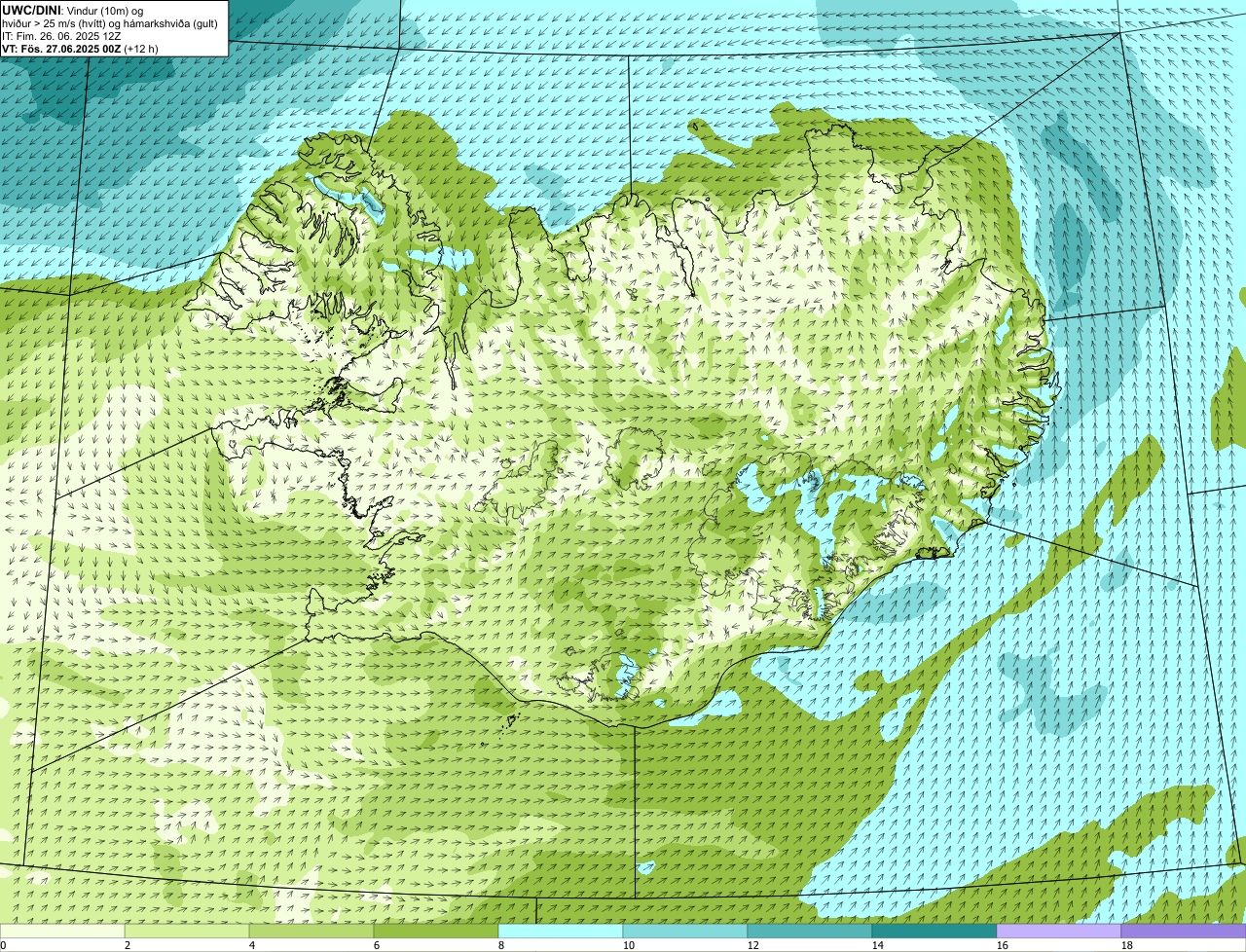This screenshot has height=952, width=1246.
Task: Click the 8–10 m/s light cyan legend swatch
Action: point(561,931)
